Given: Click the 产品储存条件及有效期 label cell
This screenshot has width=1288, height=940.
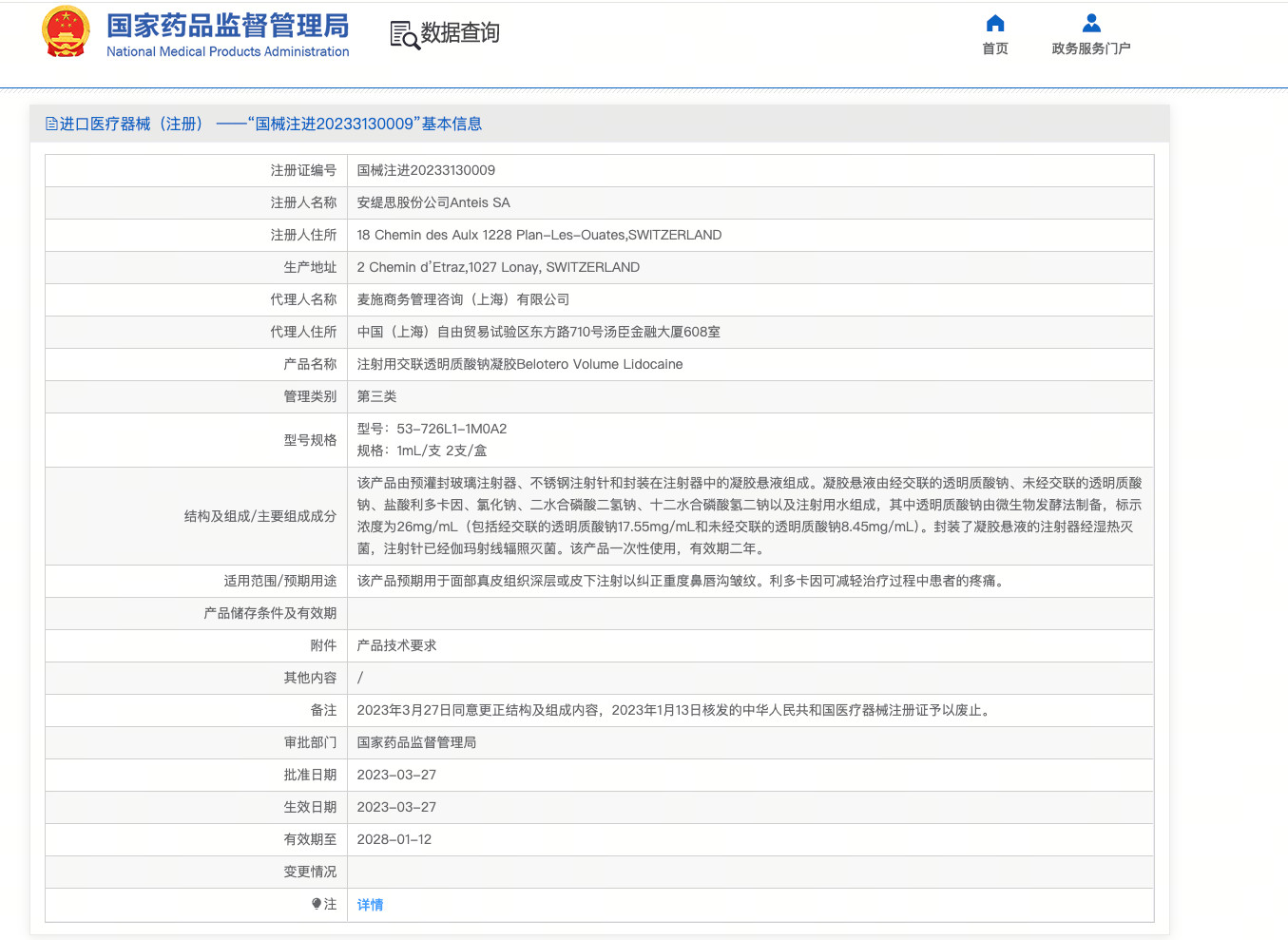Looking at the screenshot, I should tap(197, 613).
